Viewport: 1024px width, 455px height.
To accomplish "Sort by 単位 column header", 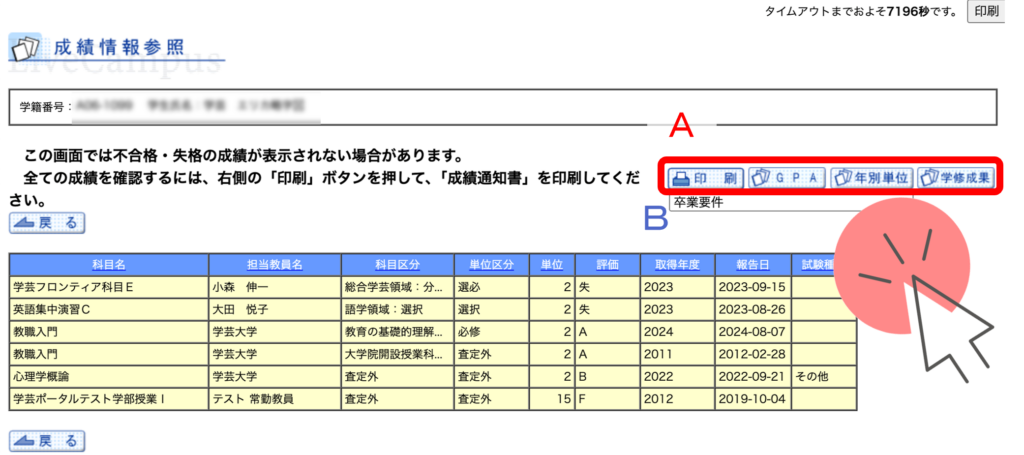I will point(551,264).
